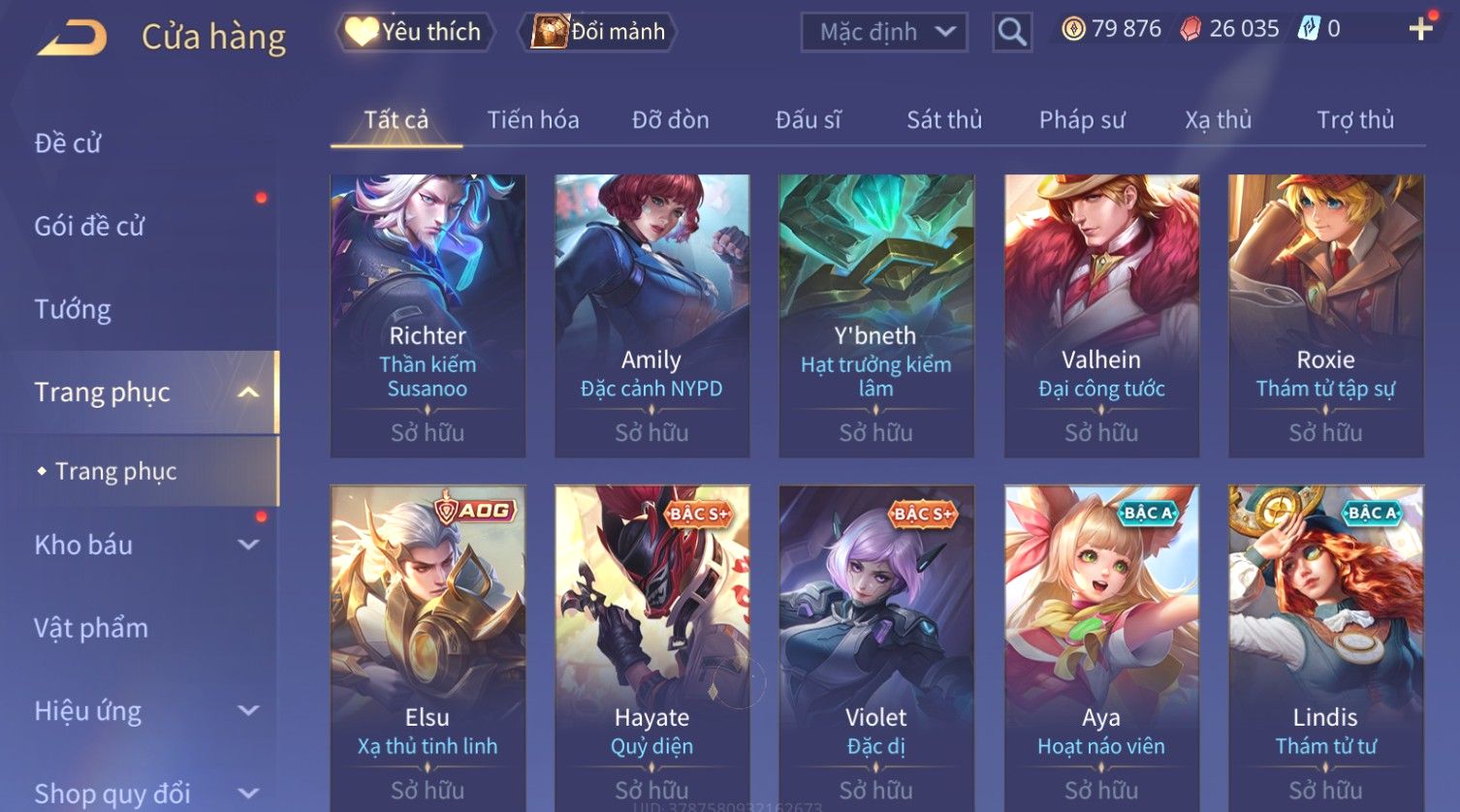The image size is (1460, 812).
Task: Tap the plus icon to add currency
Action: (x=1420, y=29)
